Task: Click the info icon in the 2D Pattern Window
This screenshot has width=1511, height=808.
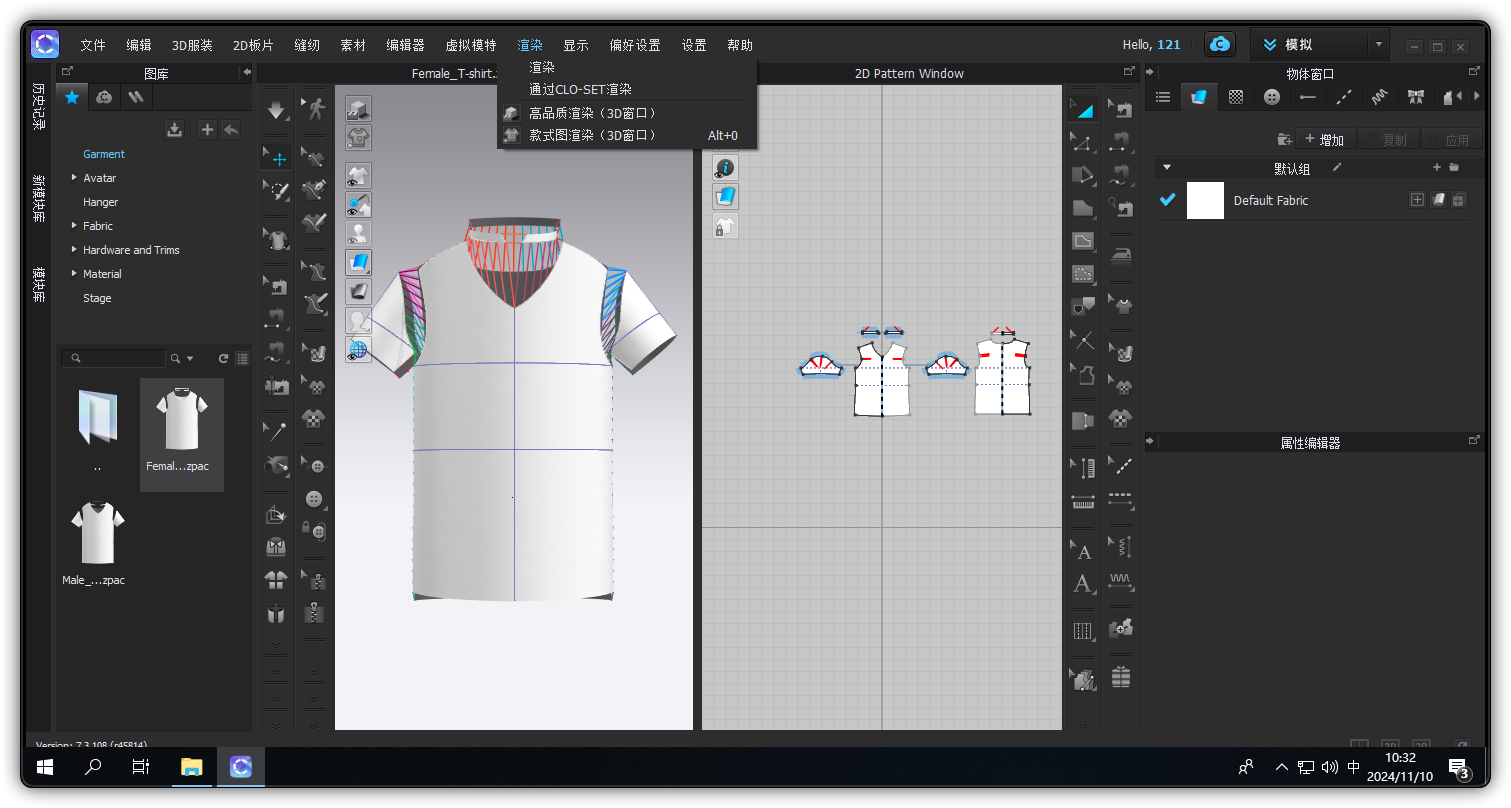Action: [x=724, y=167]
